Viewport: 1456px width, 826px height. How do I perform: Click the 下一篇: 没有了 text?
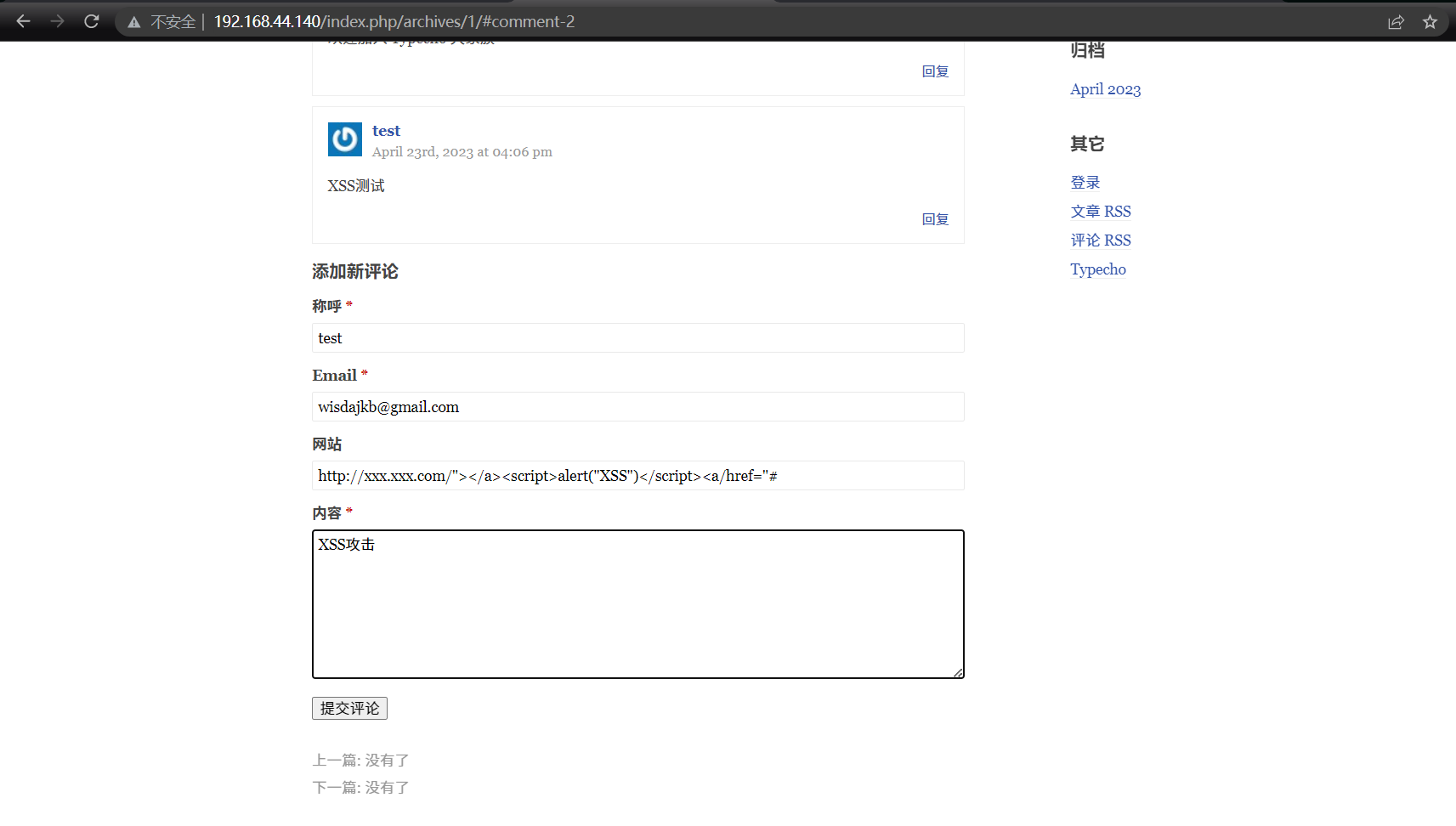point(360,788)
